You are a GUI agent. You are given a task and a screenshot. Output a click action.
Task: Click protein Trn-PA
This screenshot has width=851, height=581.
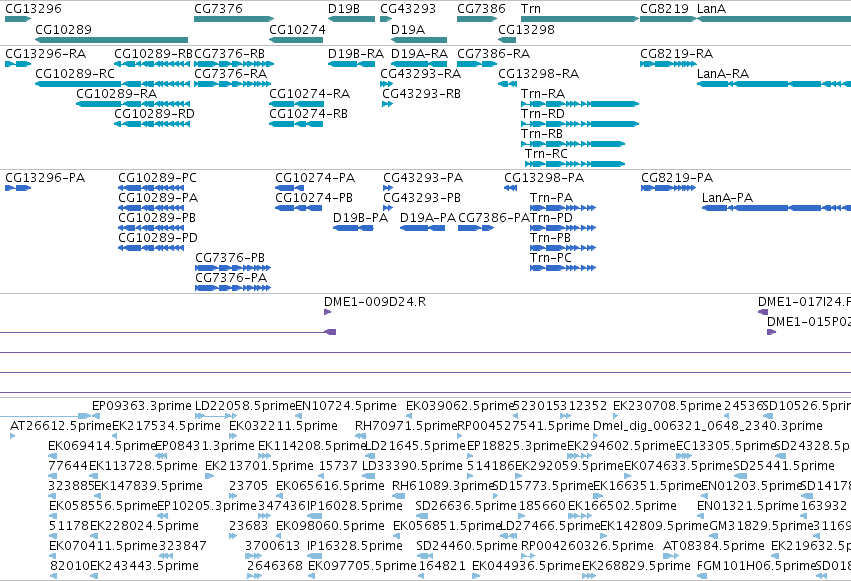point(563,208)
